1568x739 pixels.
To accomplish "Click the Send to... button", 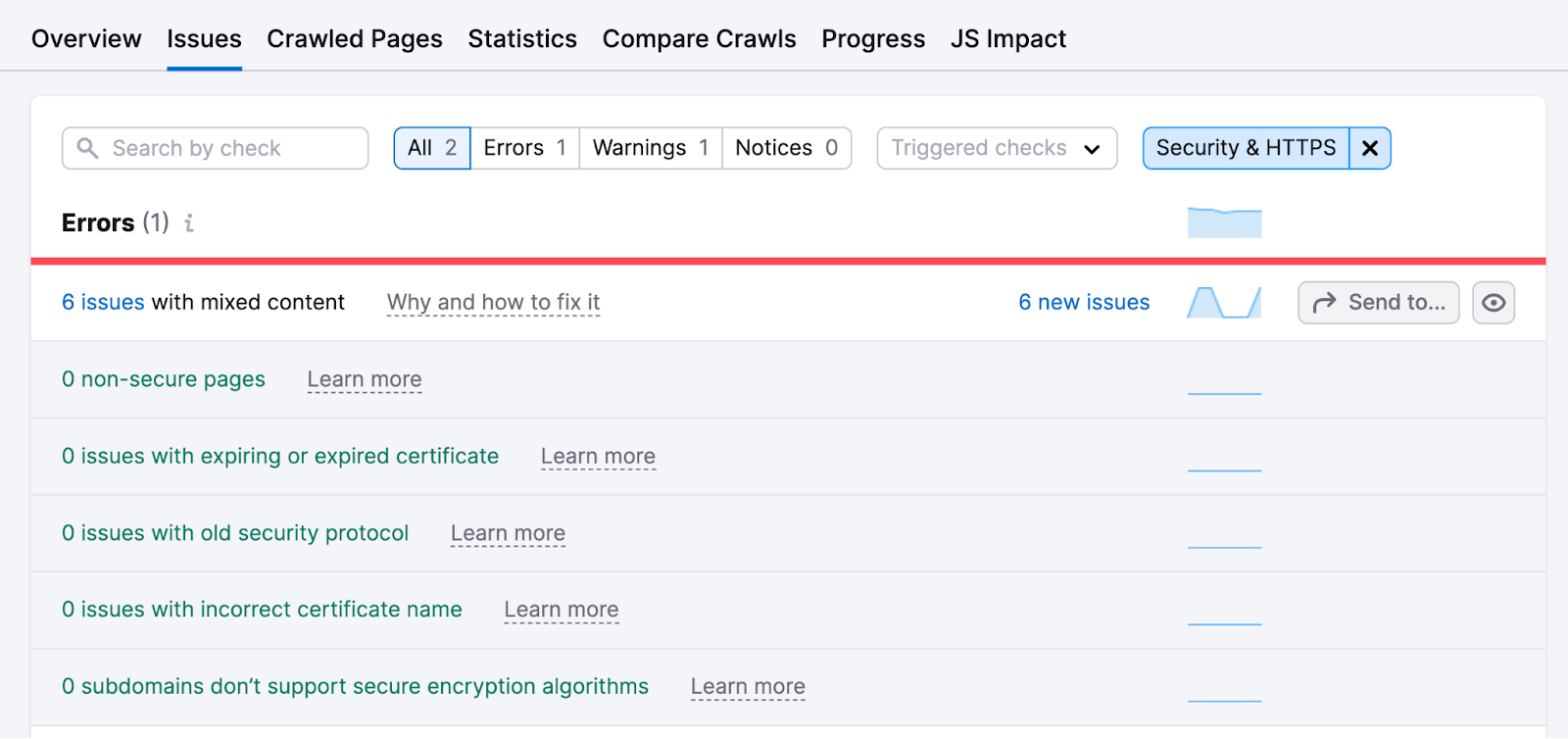I will (1377, 302).
